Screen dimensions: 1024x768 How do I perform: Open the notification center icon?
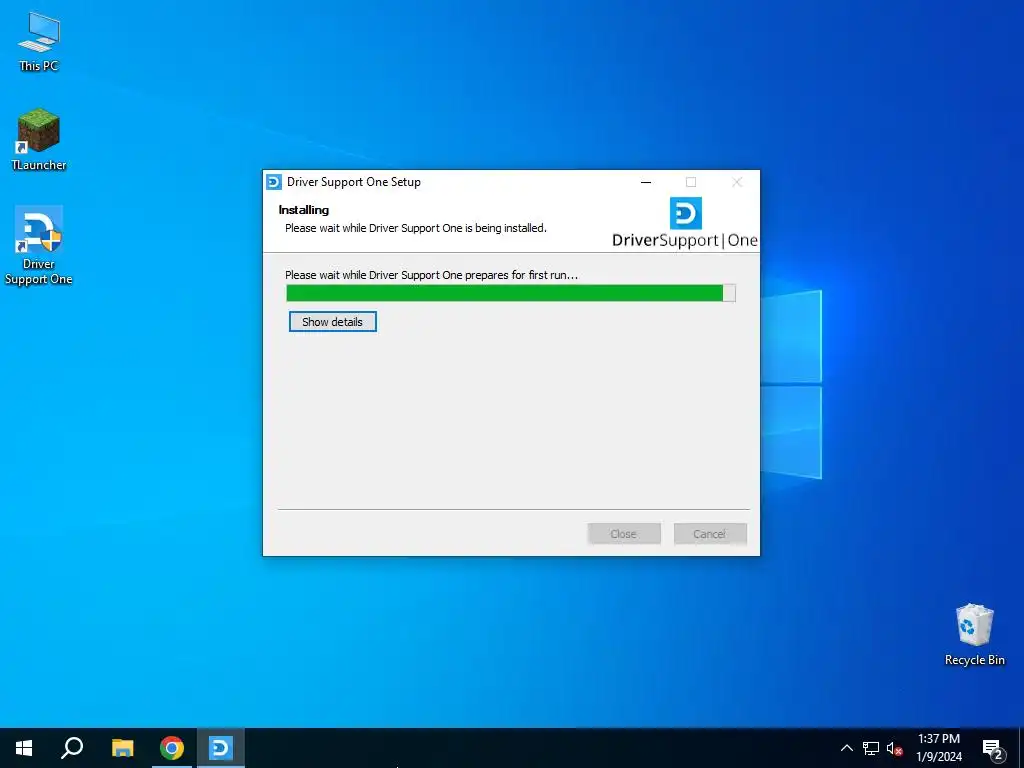click(992, 748)
